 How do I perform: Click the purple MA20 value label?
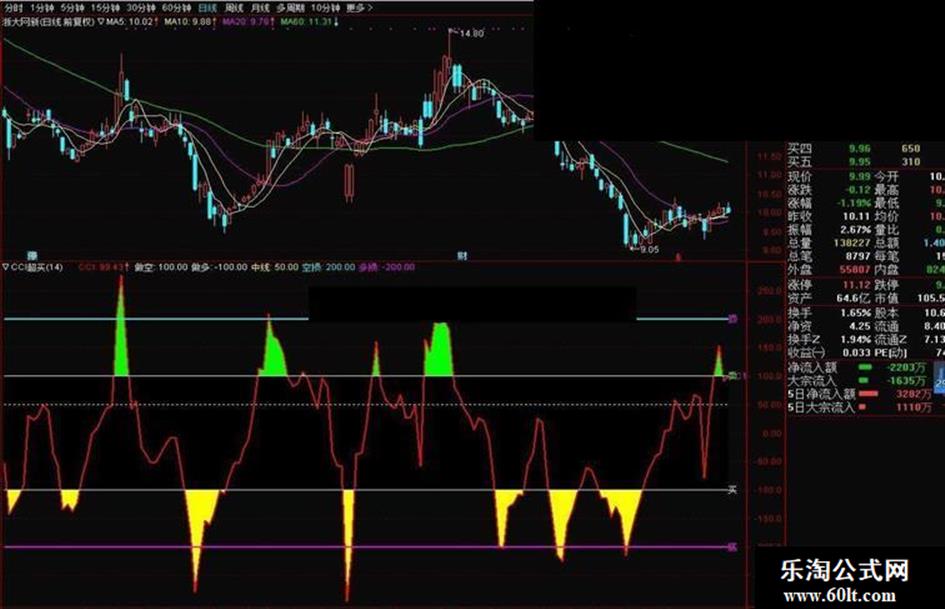coord(248,22)
